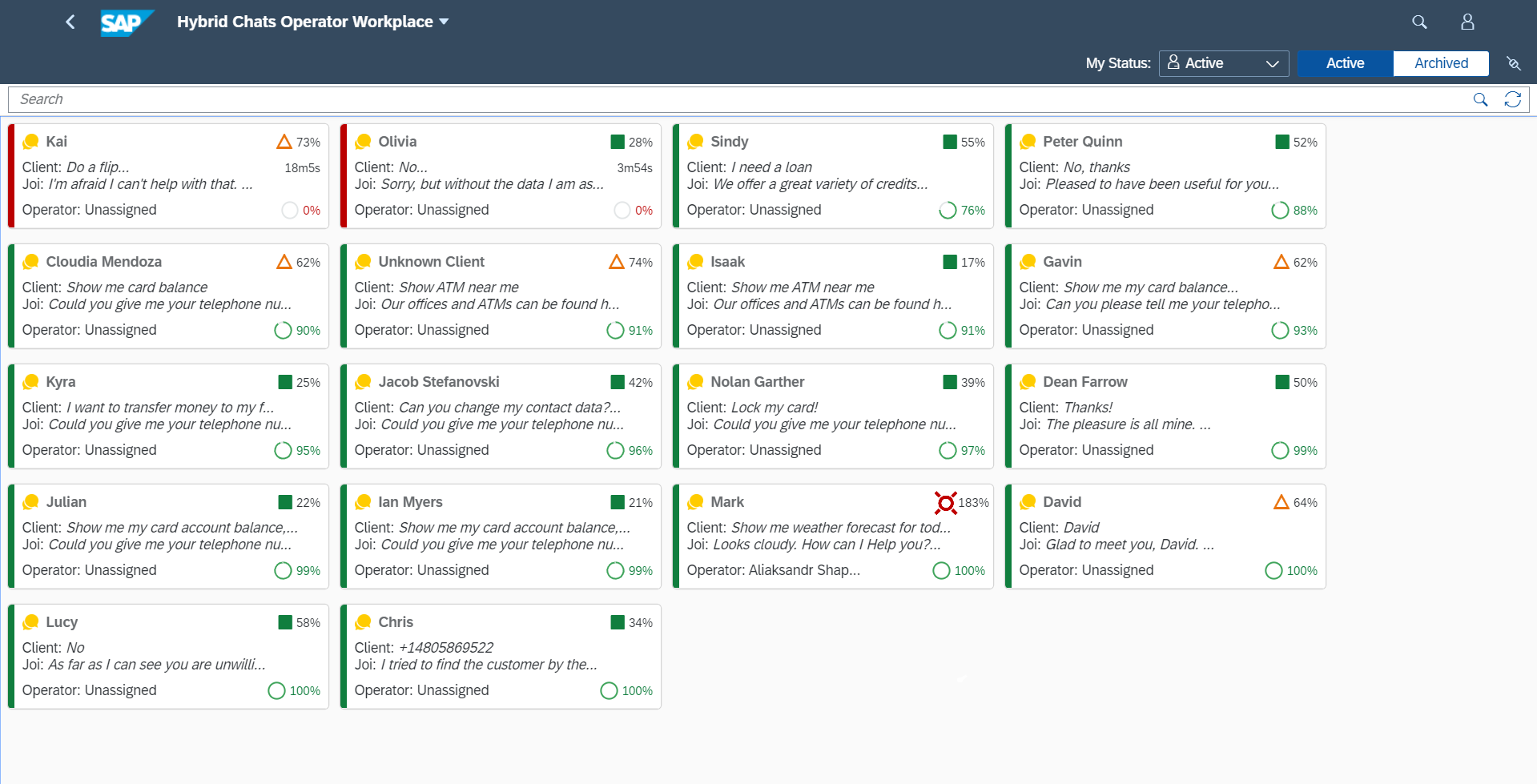Click the chat bubble icon beside Lucy

coord(31,622)
